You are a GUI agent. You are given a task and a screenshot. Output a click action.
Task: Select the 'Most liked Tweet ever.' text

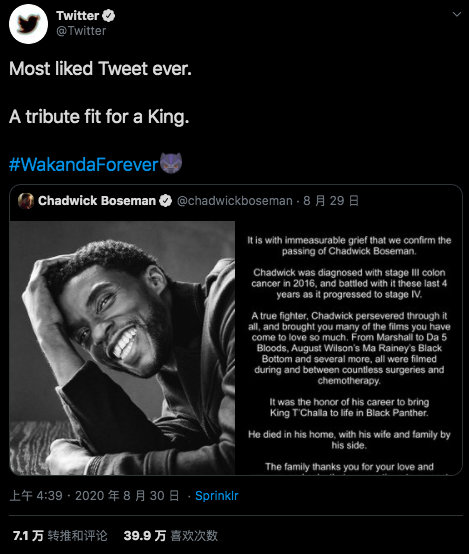[100, 68]
